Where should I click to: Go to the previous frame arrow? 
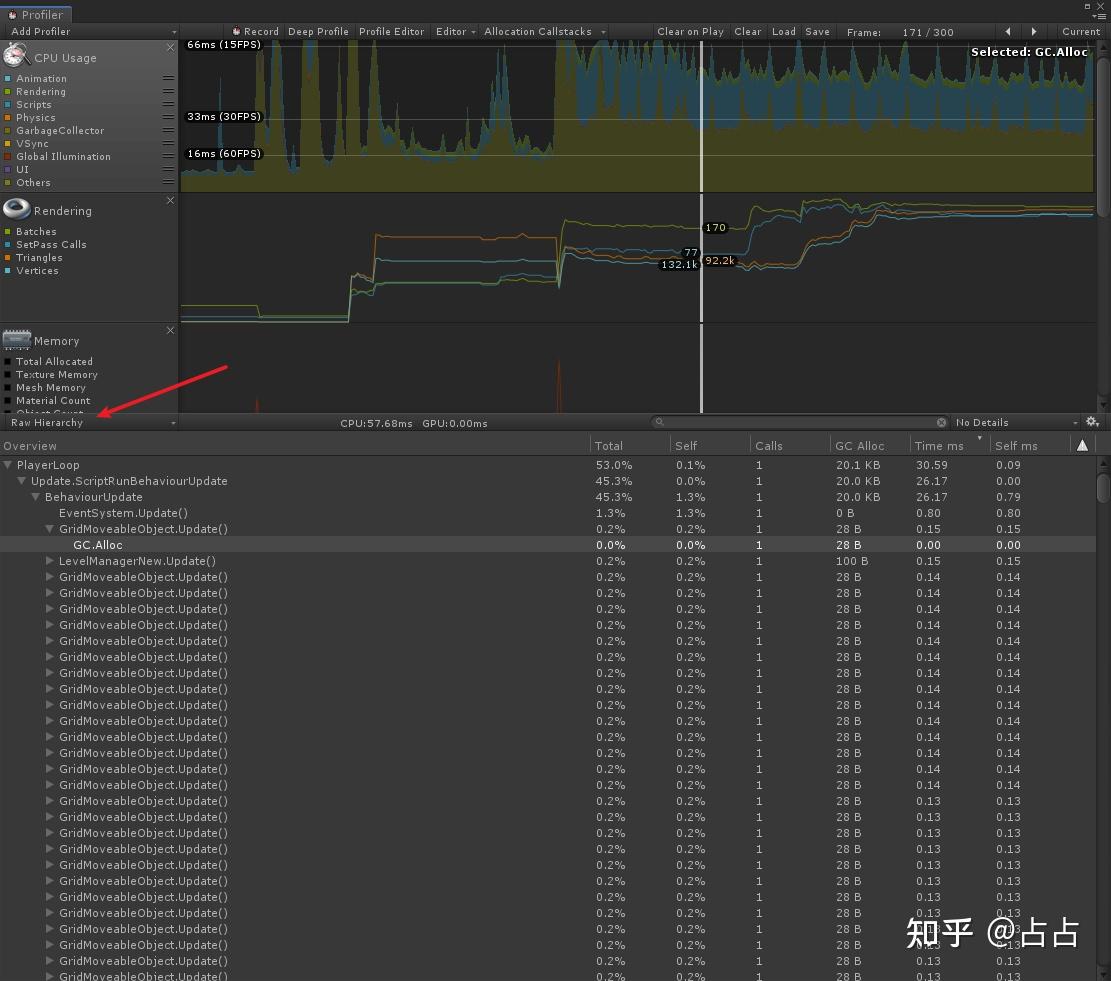[1007, 32]
